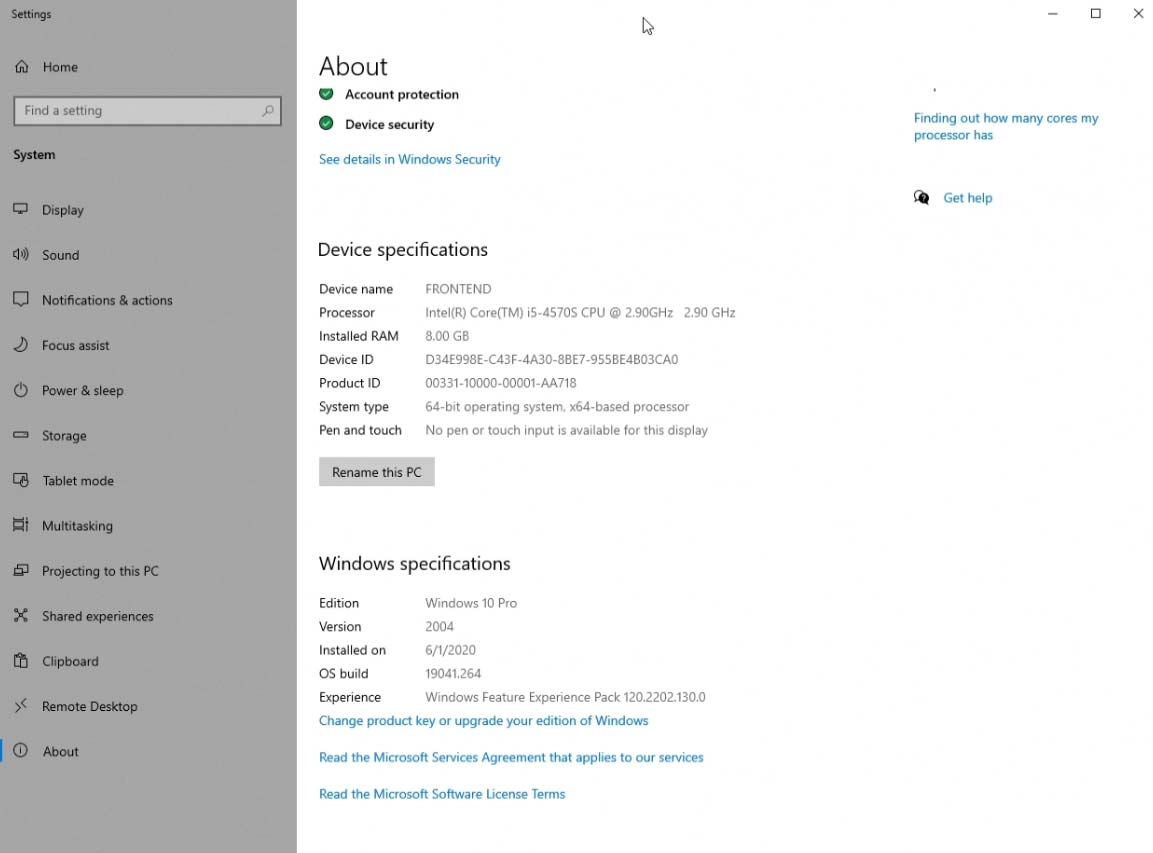Open Microsoft Software License Terms link

(442, 794)
